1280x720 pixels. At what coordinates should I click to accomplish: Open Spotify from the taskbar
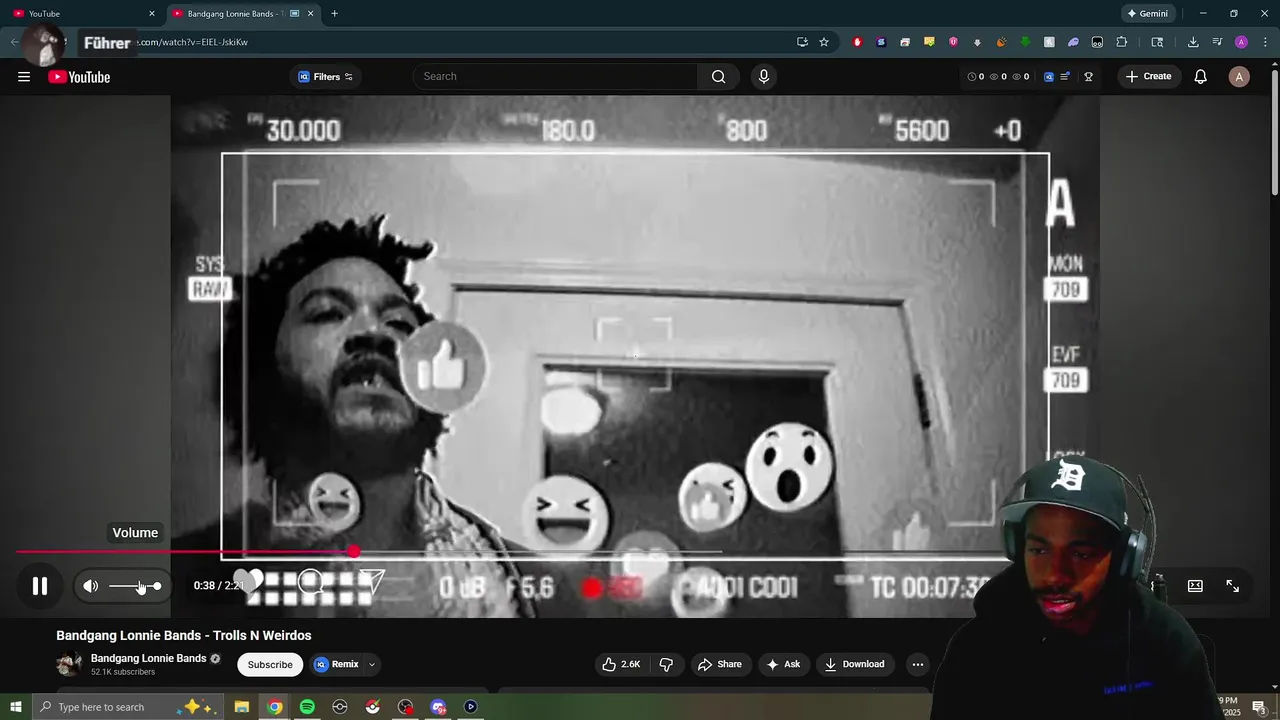(x=307, y=707)
